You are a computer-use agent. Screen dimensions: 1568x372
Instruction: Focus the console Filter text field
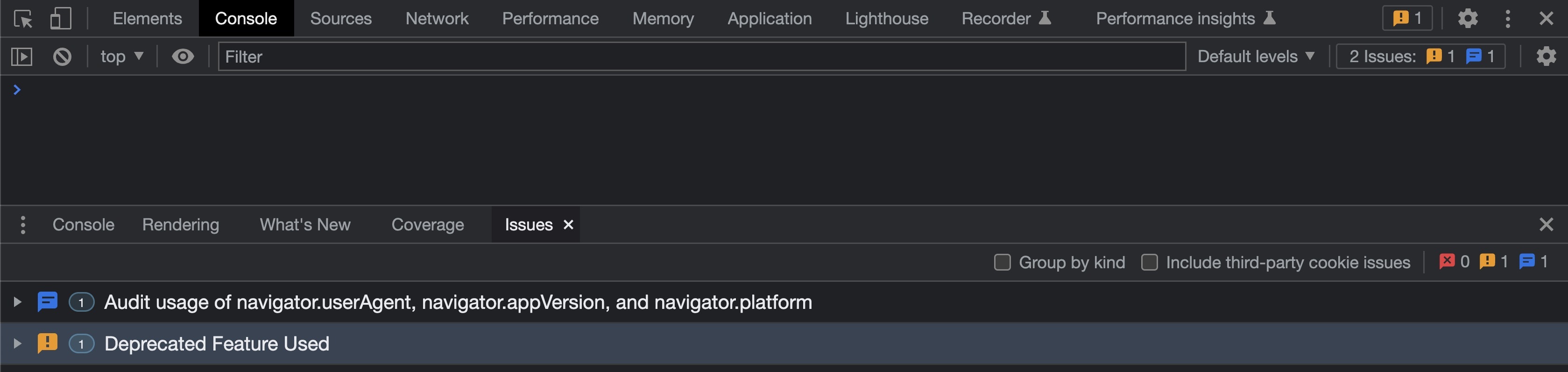click(x=700, y=57)
